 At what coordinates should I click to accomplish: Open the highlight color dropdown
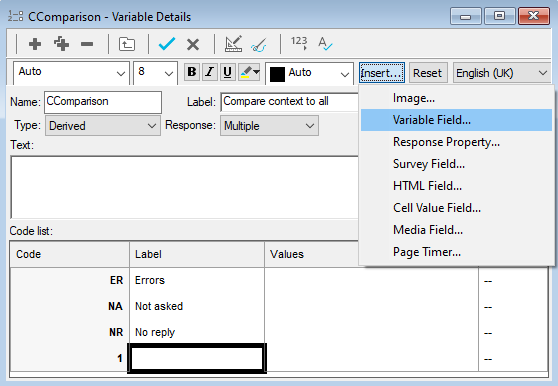[256, 72]
